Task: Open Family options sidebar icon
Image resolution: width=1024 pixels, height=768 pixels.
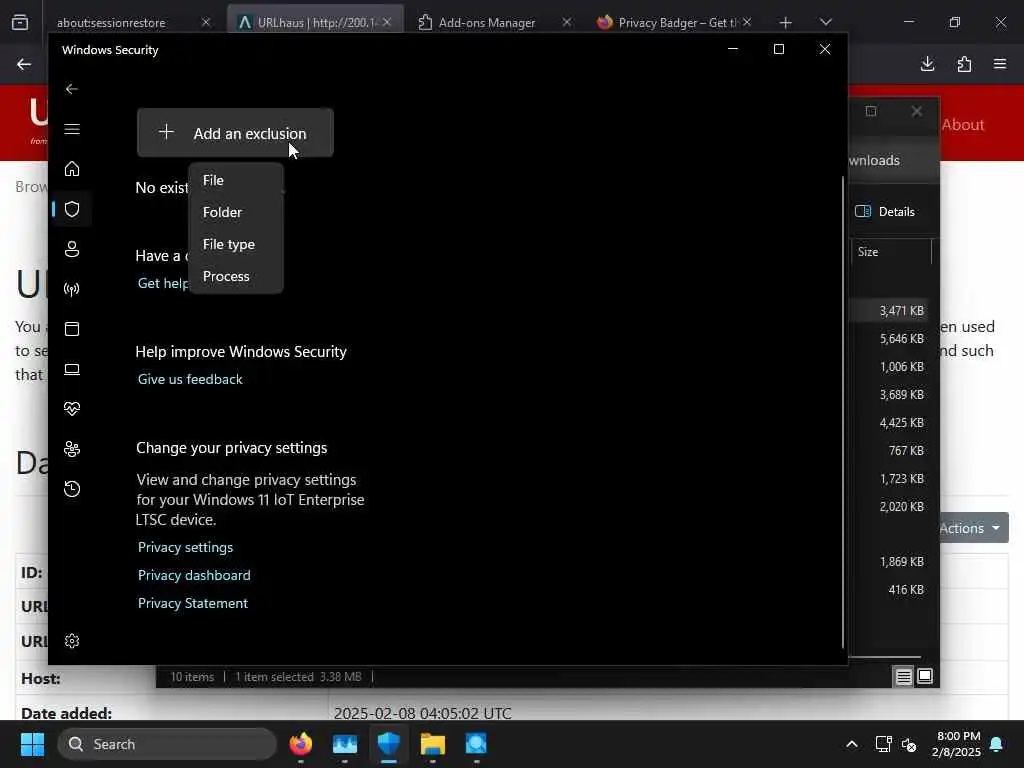Action: [72, 449]
